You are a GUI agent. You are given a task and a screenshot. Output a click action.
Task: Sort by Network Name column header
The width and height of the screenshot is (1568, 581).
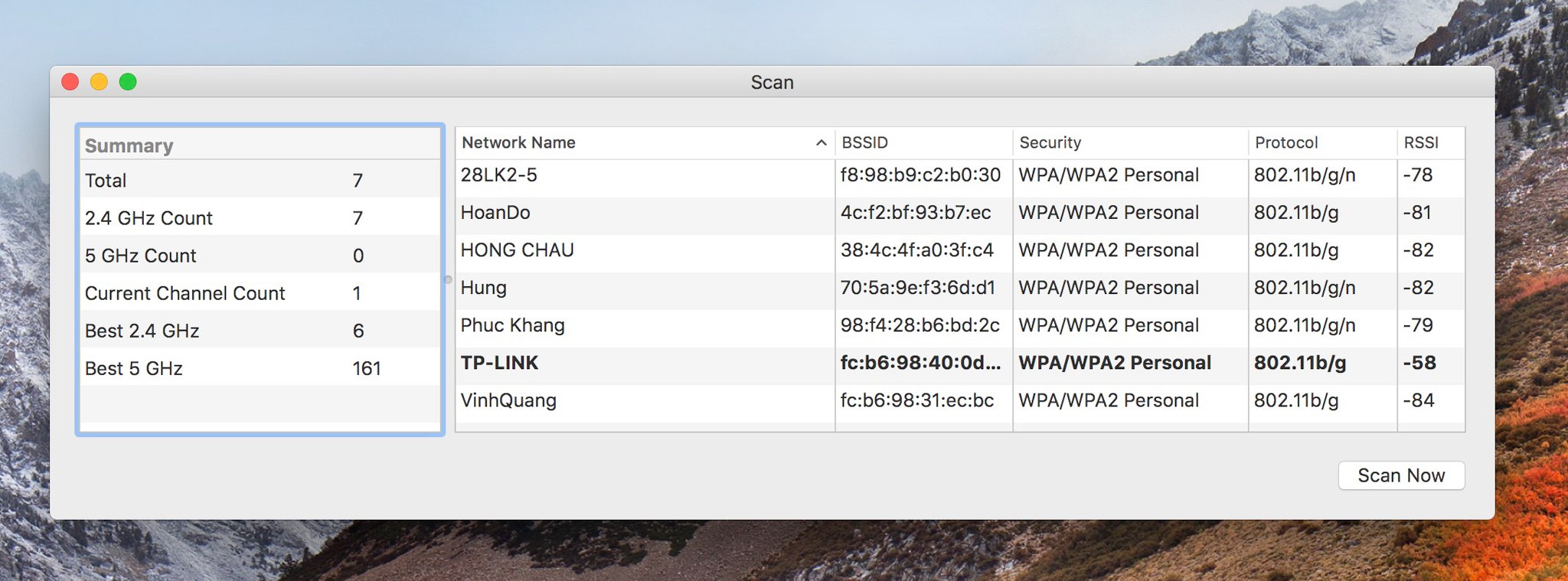click(645, 142)
